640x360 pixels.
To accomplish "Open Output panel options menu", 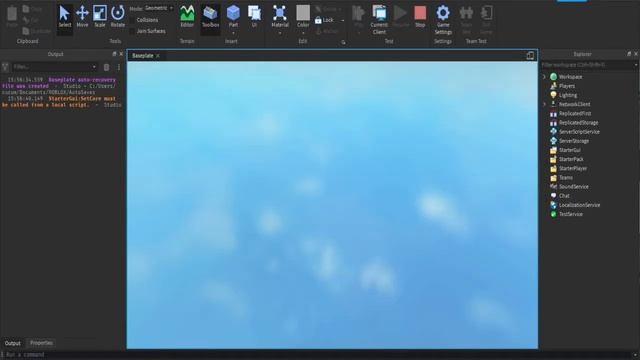I will click(x=119, y=67).
